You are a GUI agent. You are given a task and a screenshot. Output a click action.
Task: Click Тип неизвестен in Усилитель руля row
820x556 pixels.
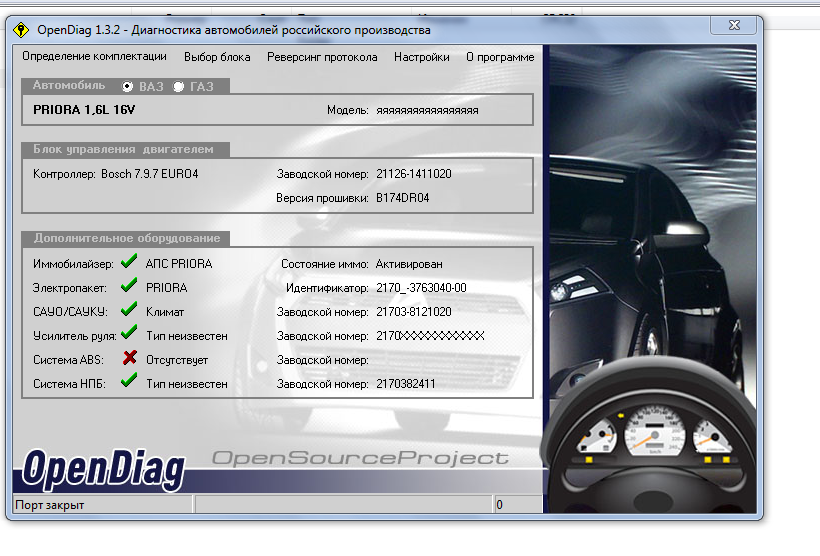click(187, 336)
